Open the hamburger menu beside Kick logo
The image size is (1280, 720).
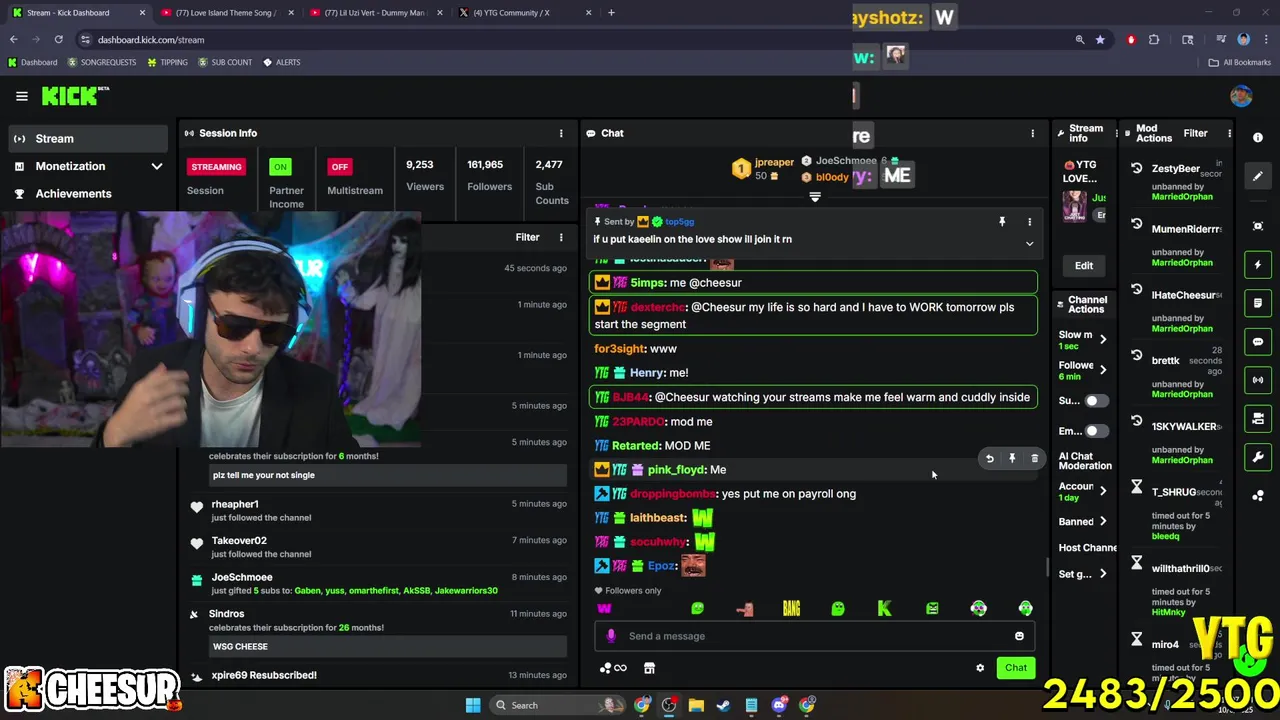tap(22, 96)
